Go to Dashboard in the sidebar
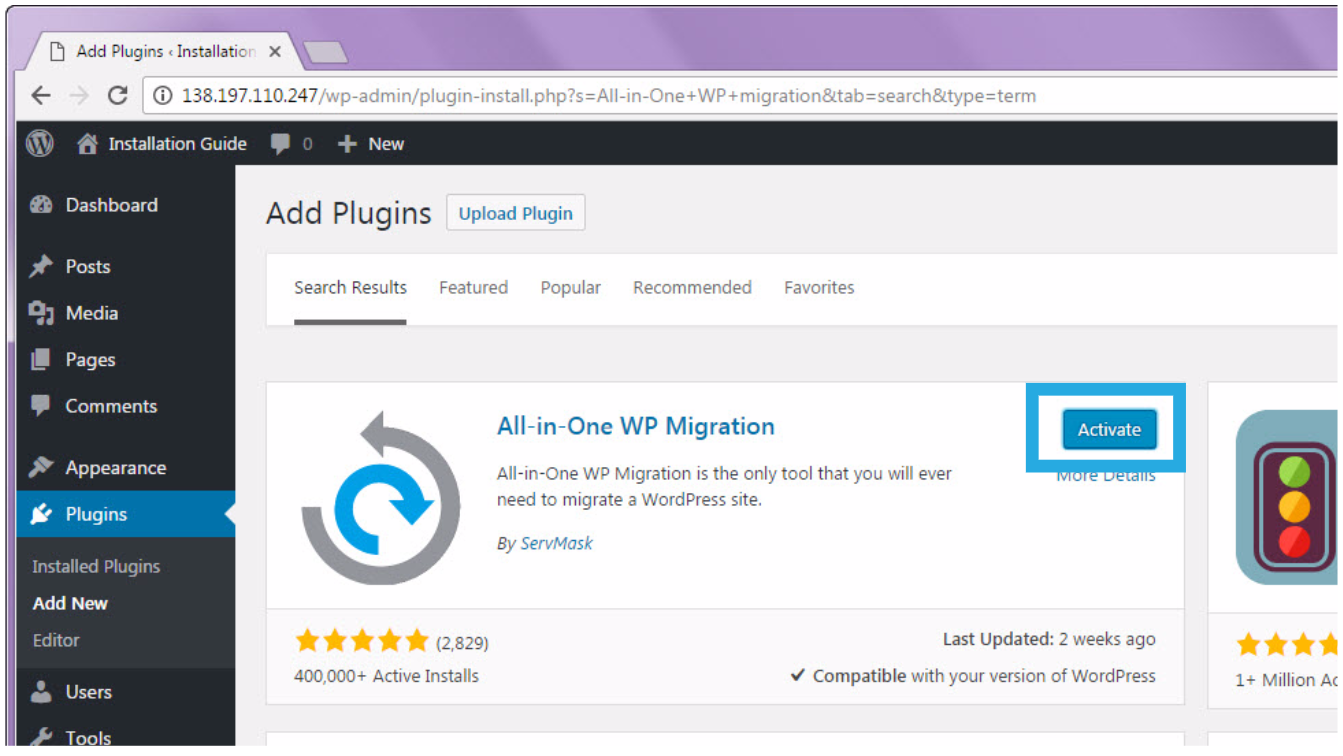Viewport: 1343px width, 756px height. click(x=111, y=205)
